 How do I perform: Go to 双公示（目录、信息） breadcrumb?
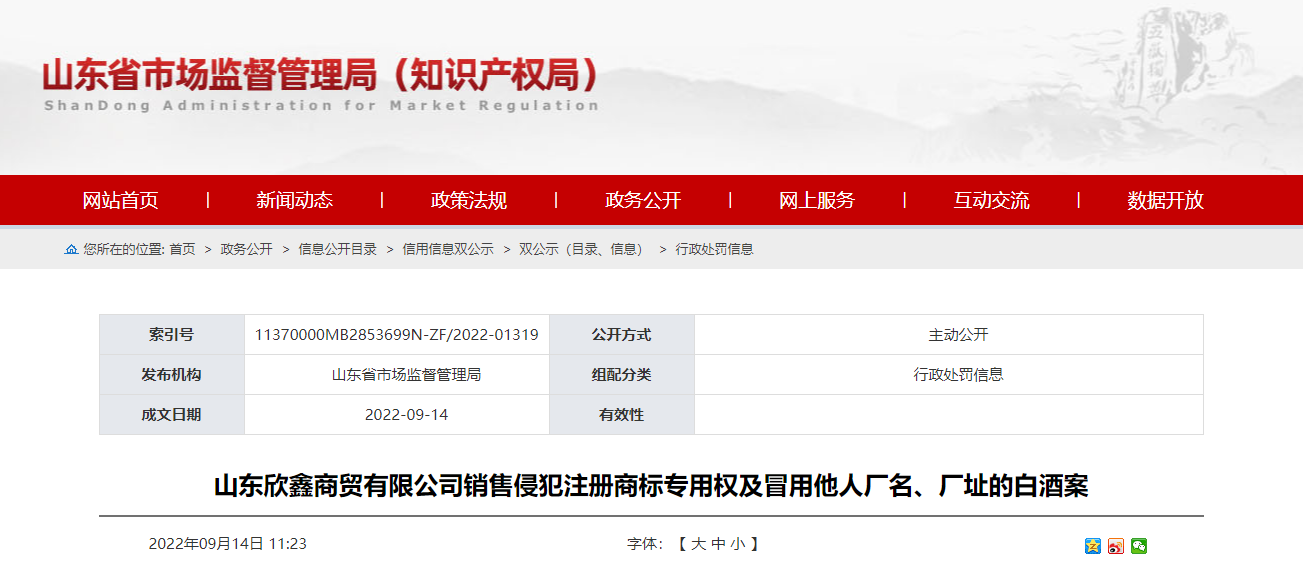pos(583,249)
